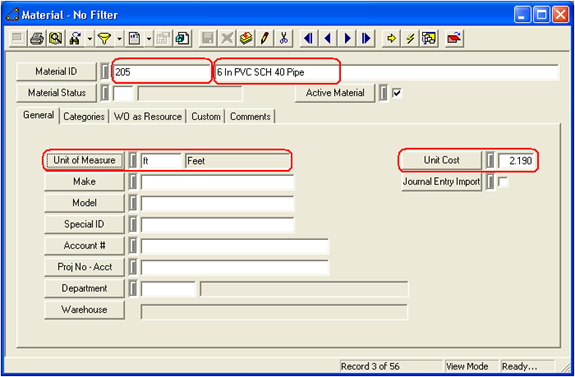Viewport: 575px width, 377px height.
Task: Go to previous record blue arrow
Action: [328, 38]
